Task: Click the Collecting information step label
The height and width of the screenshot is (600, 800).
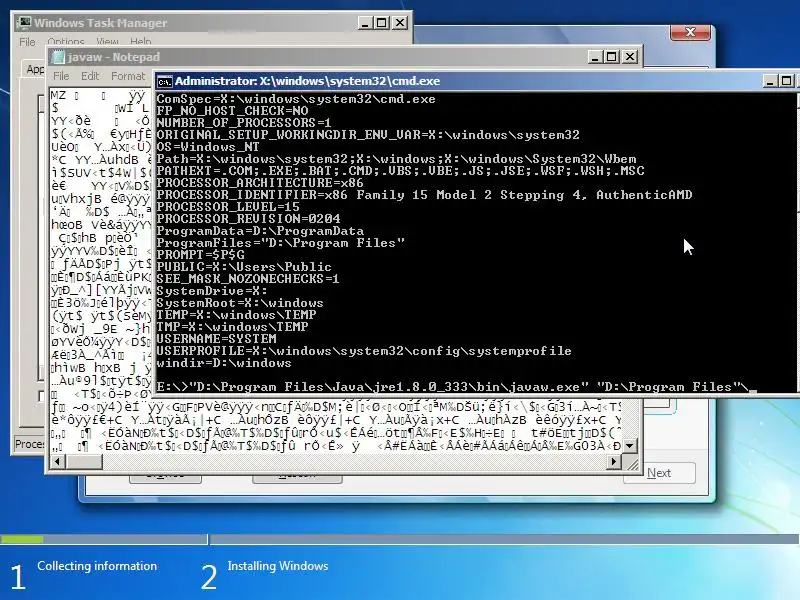Action: coord(97,566)
